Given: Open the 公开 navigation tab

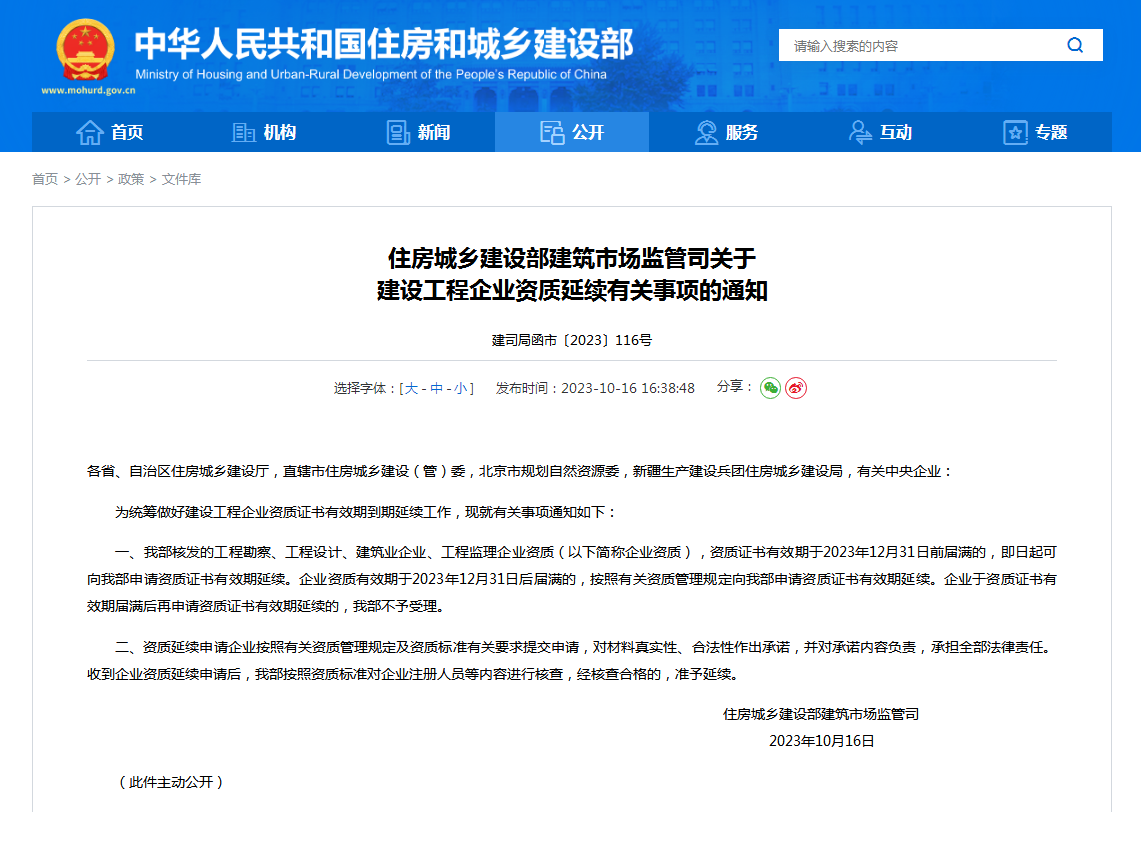Looking at the screenshot, I should 572,132.
